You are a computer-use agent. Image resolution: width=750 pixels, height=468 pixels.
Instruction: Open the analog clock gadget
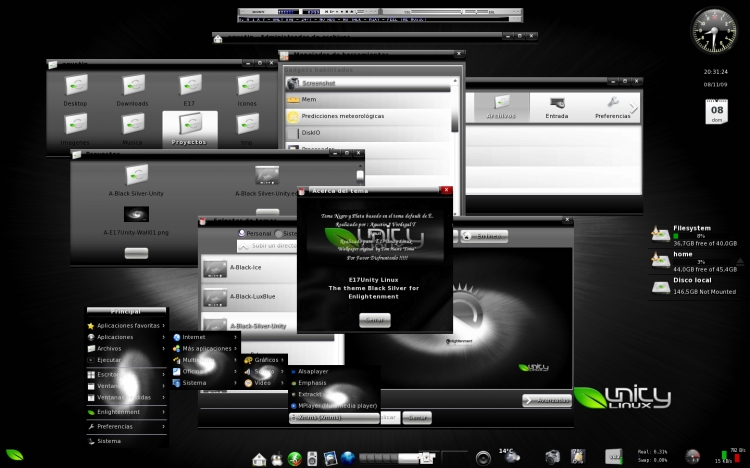click(x=713, y=30)
